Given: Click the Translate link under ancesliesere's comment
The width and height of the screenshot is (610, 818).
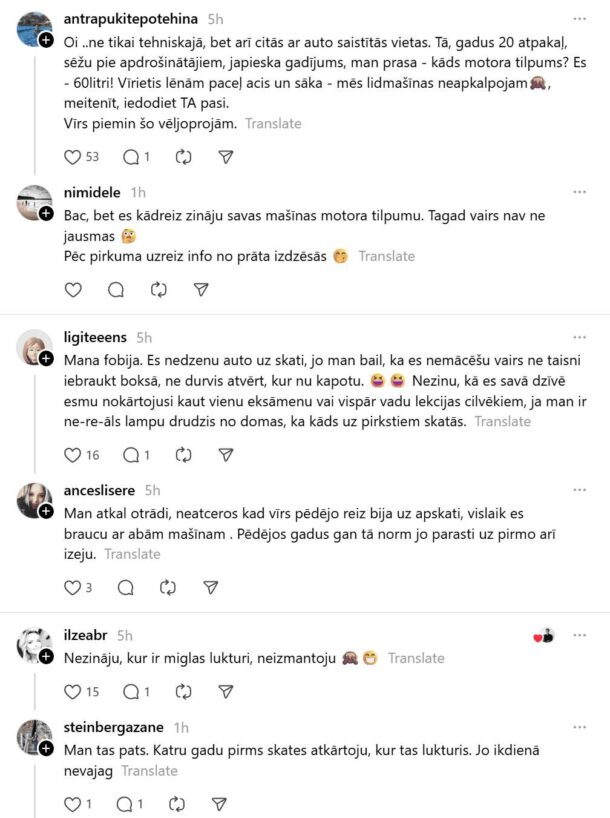Looking at the screenshot, I should pos(133,554).
